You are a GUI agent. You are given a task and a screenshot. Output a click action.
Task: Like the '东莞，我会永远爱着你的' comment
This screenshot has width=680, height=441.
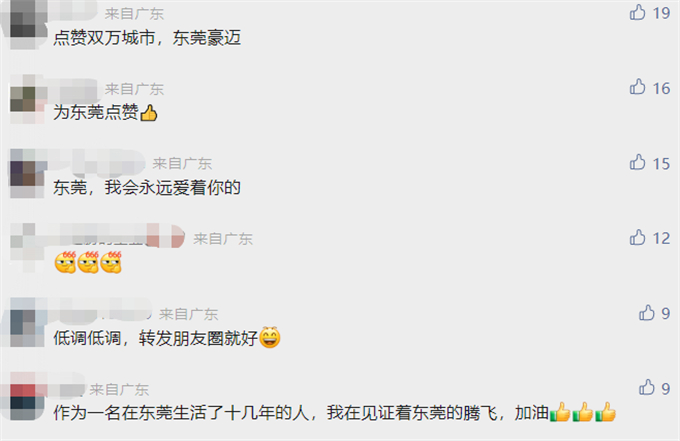[637, 162]
